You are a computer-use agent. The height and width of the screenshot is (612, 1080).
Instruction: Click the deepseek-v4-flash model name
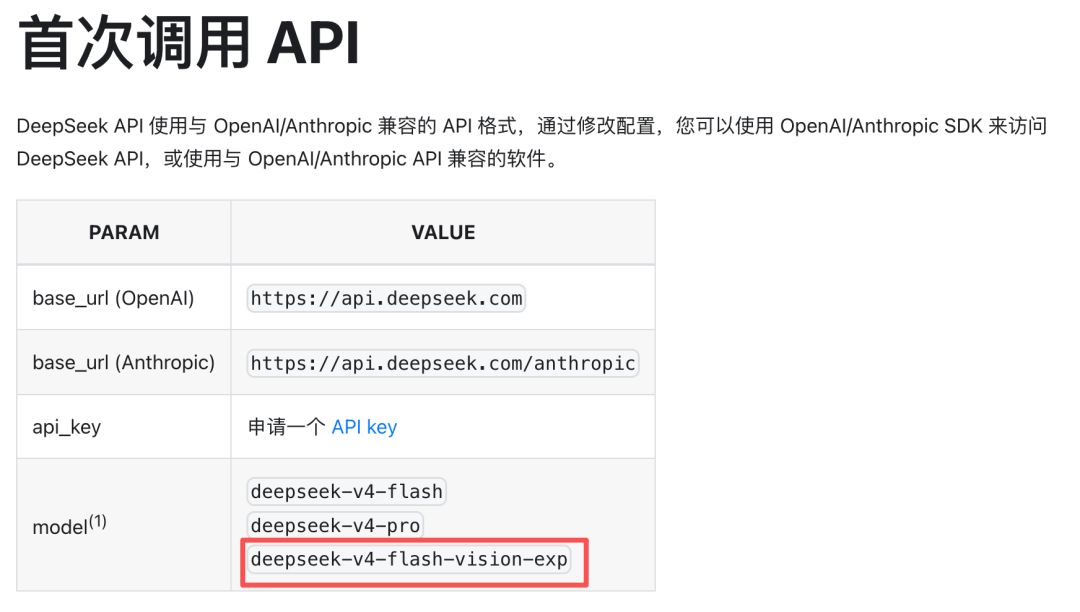346,492
